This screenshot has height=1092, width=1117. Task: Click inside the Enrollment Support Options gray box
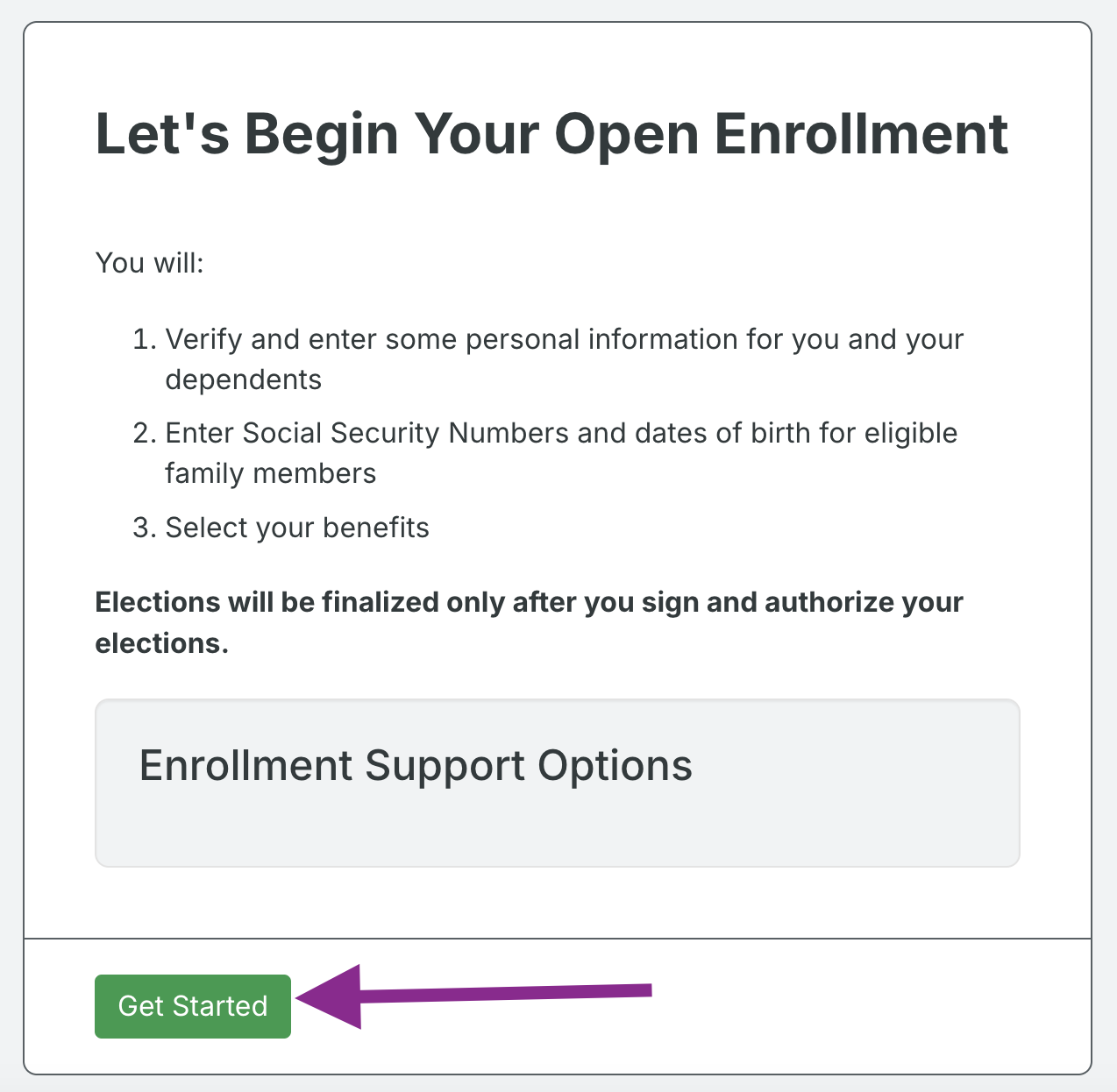tap(556, 824)
